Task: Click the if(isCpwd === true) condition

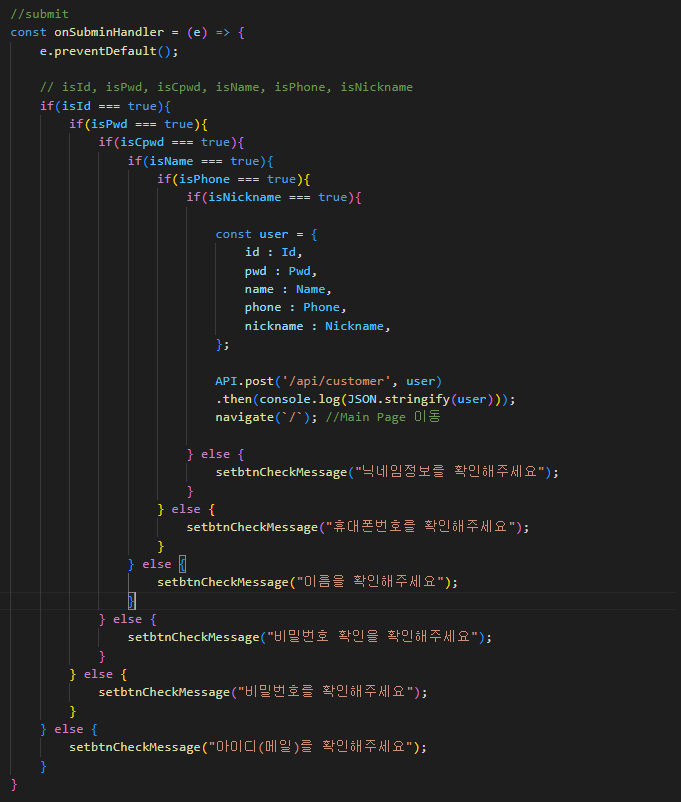Action: pyautogui.click(x=171, y=142)
